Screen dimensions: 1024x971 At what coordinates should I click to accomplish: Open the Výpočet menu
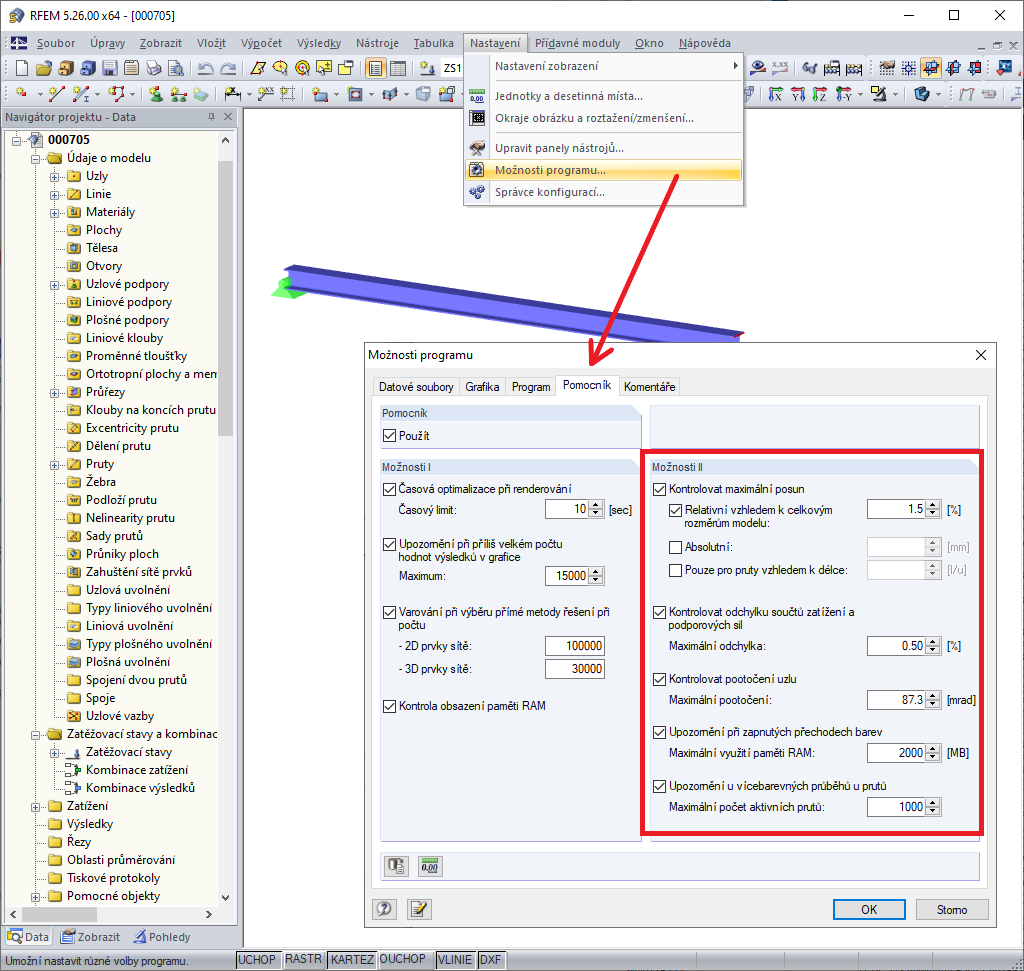261,43
